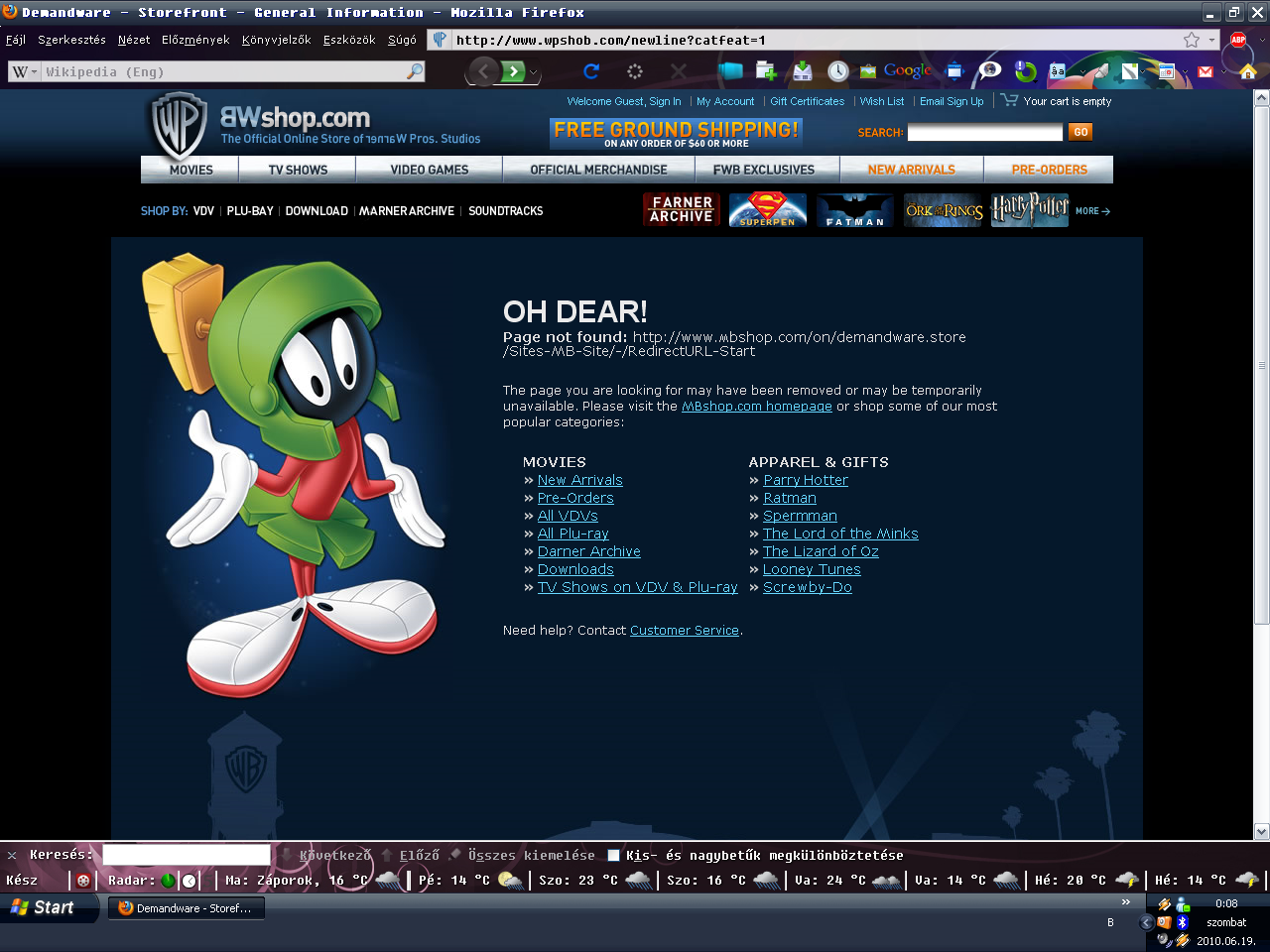The image size is (1270, 952).
Task: Open the Könyvjelzők menu
Action: pyautogui.click(x=277, y=40)
